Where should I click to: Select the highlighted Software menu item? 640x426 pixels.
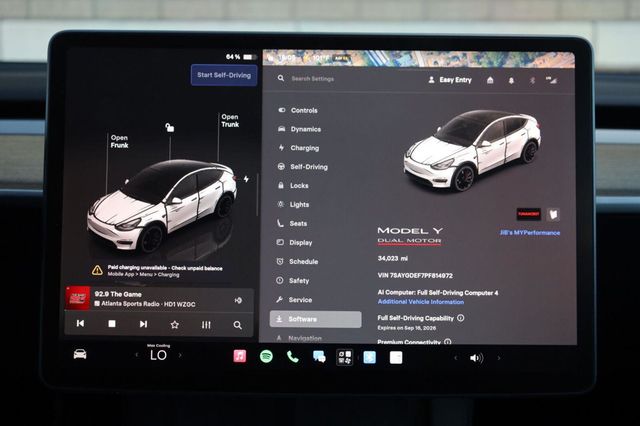pos(316,319)
